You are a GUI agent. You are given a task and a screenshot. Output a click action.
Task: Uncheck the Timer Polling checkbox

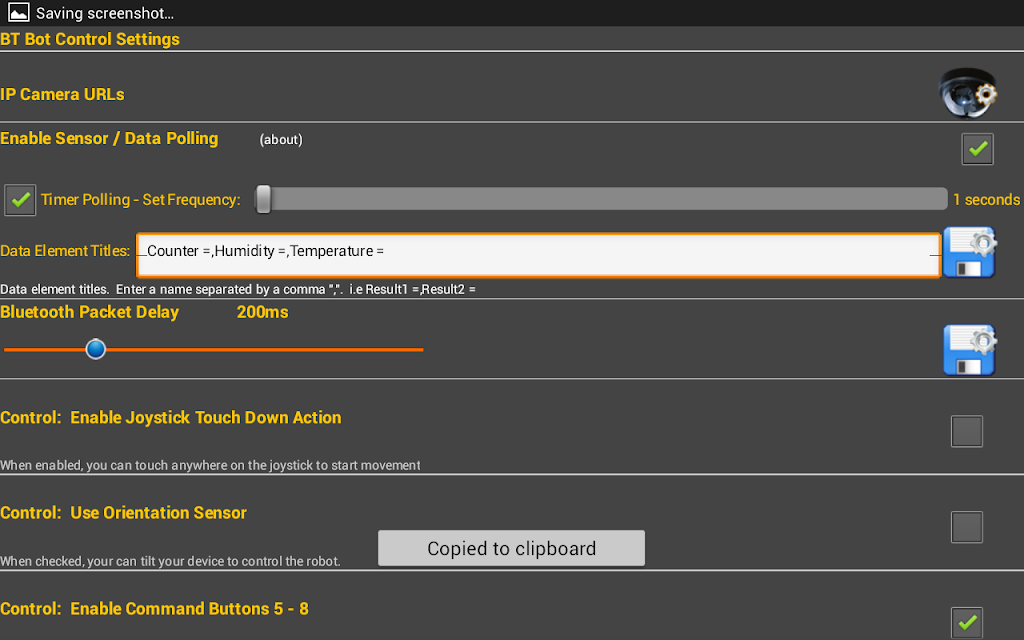pyautogui.click(x=20, y=200)
